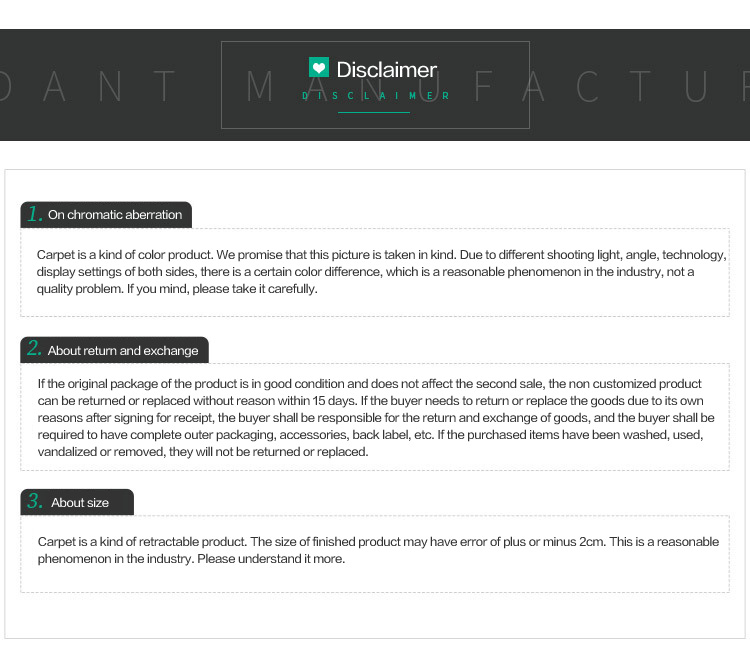Click the line starting 'vandalized or removed'
The width and height of the screenshot is (750, 655).
pos(203,452)
